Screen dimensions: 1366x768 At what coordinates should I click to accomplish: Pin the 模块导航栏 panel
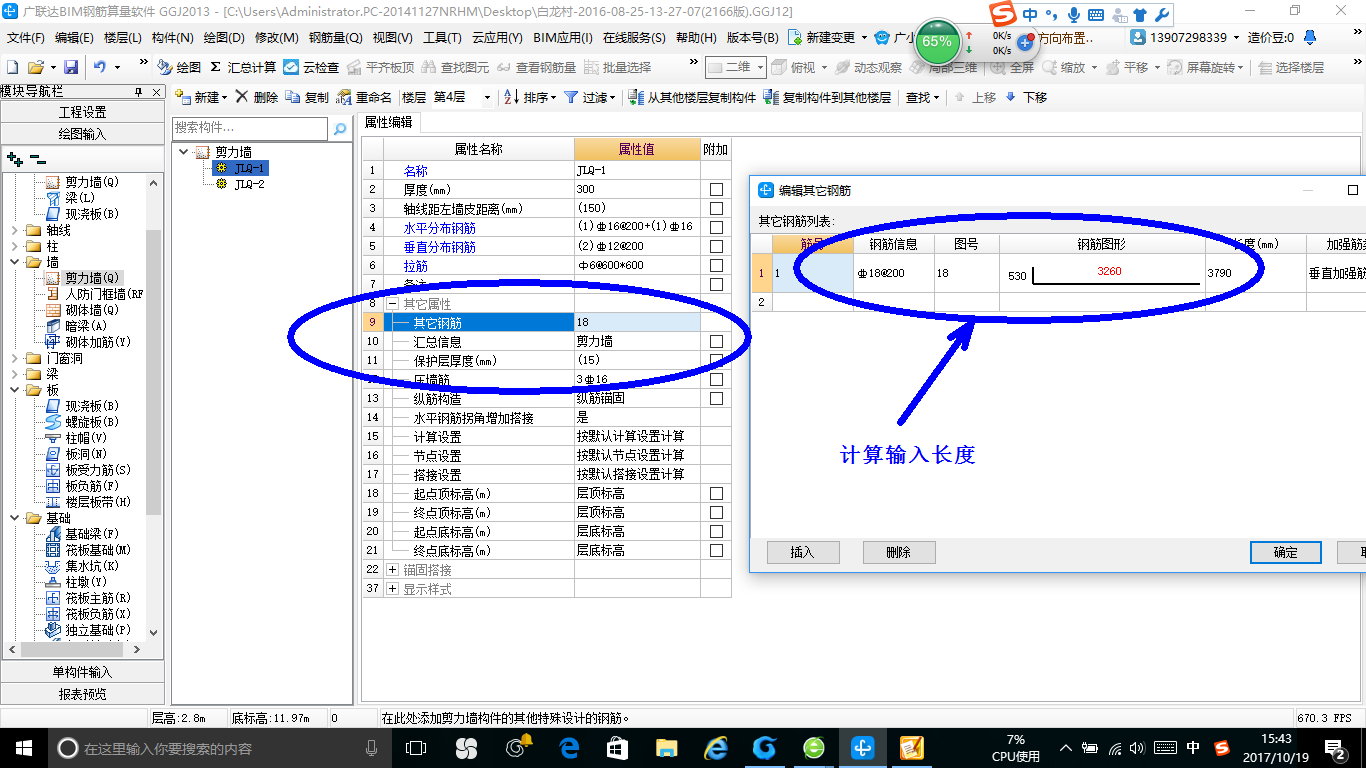tap(139, 92)
